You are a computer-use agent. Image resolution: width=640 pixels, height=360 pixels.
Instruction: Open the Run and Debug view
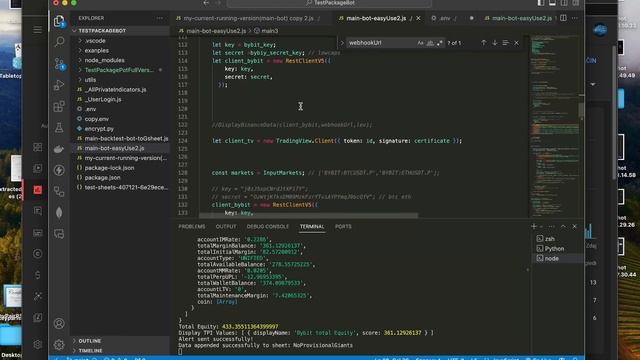click(59, 85)
